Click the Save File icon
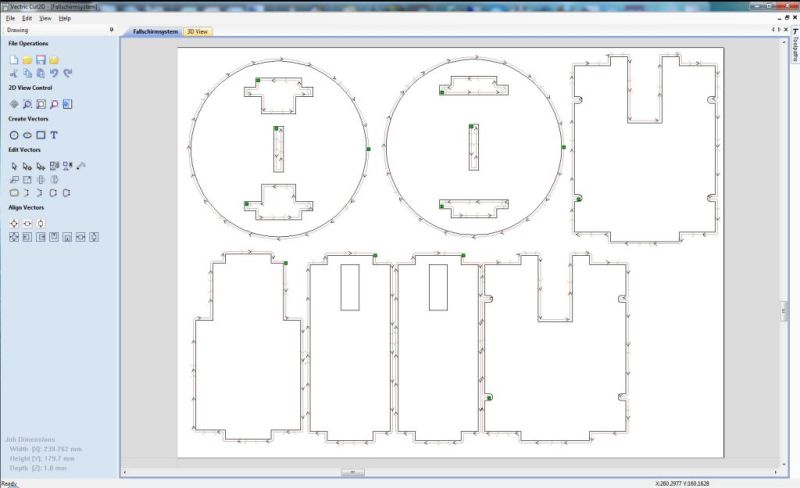This screenshot has width=800, height=488. 41,60
